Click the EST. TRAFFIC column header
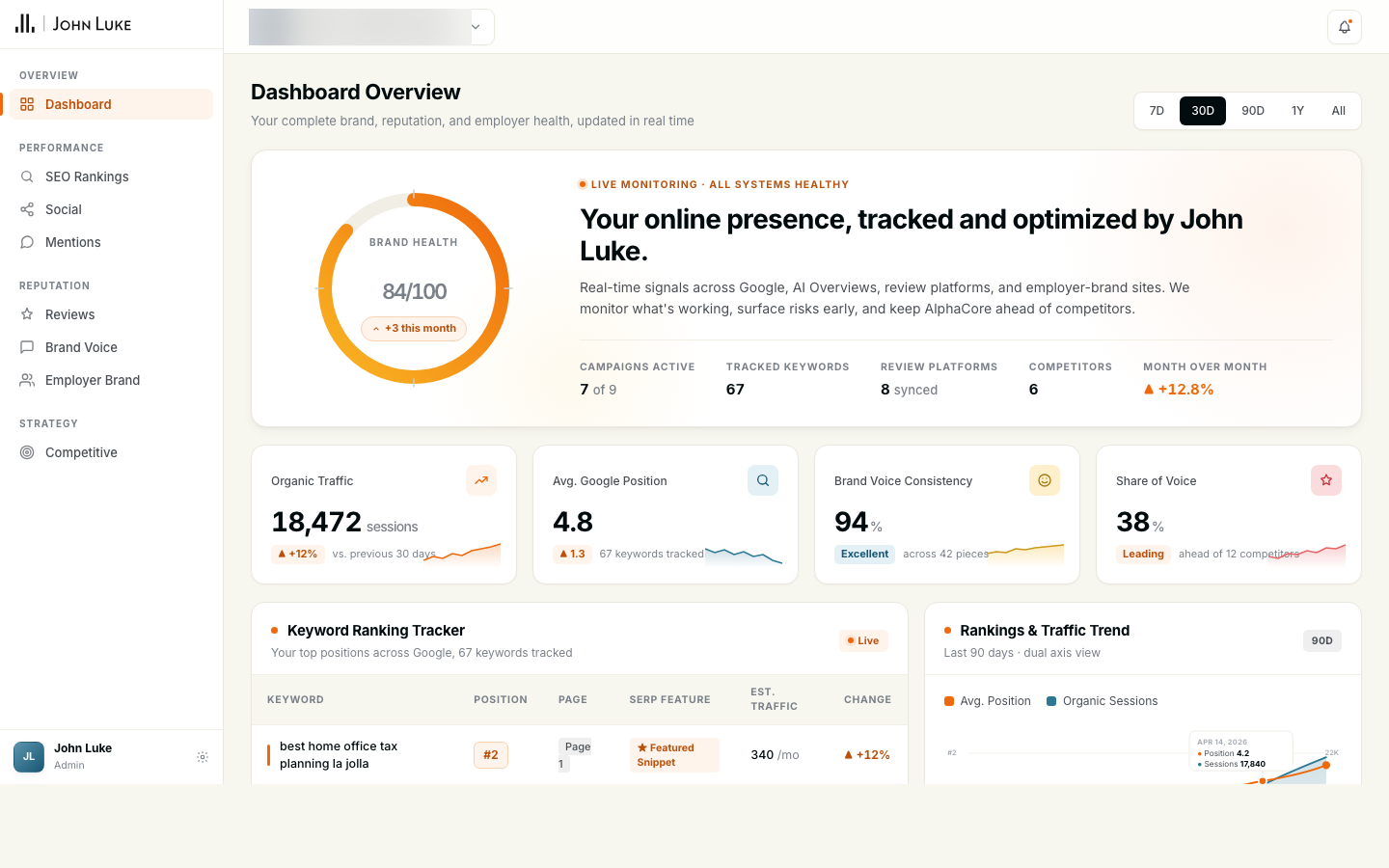The height and width of the screenshot is (868, 1389). coord(775,699)
